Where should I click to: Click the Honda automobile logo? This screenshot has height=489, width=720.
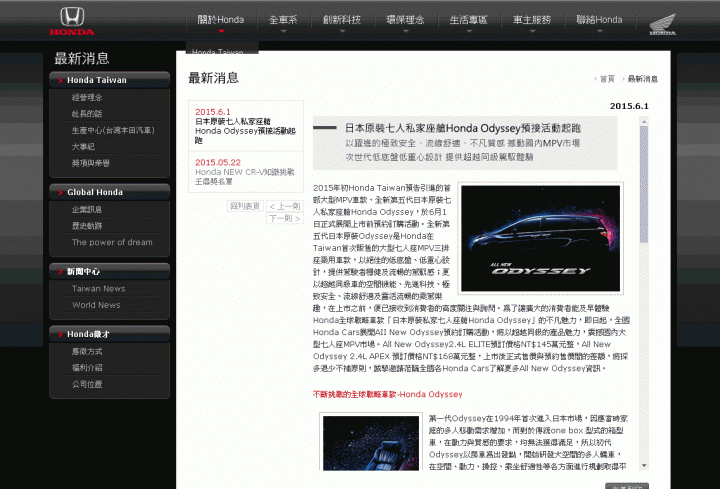point(72,21)
